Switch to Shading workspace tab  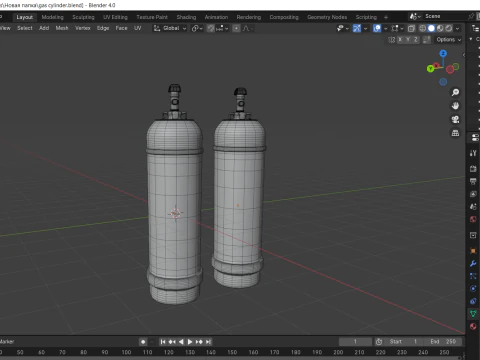point(186,17)
